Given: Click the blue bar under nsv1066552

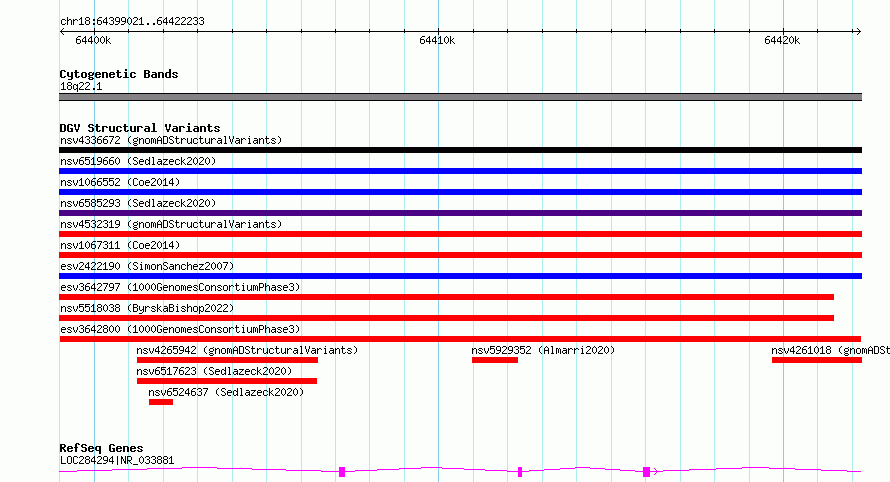Looking at the screenshot, I should pos(460,192).
